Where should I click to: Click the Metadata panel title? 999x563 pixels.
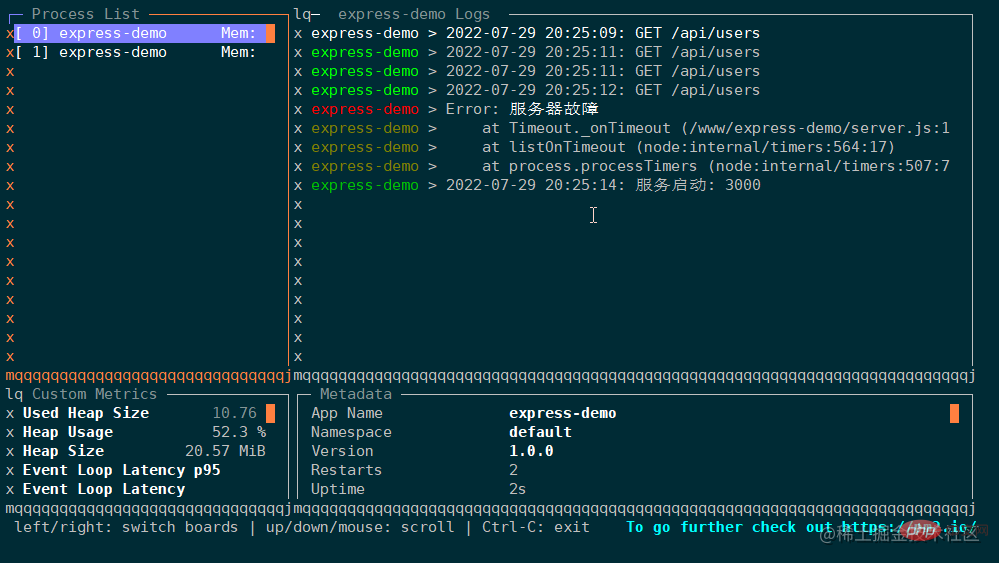(356, 394)
